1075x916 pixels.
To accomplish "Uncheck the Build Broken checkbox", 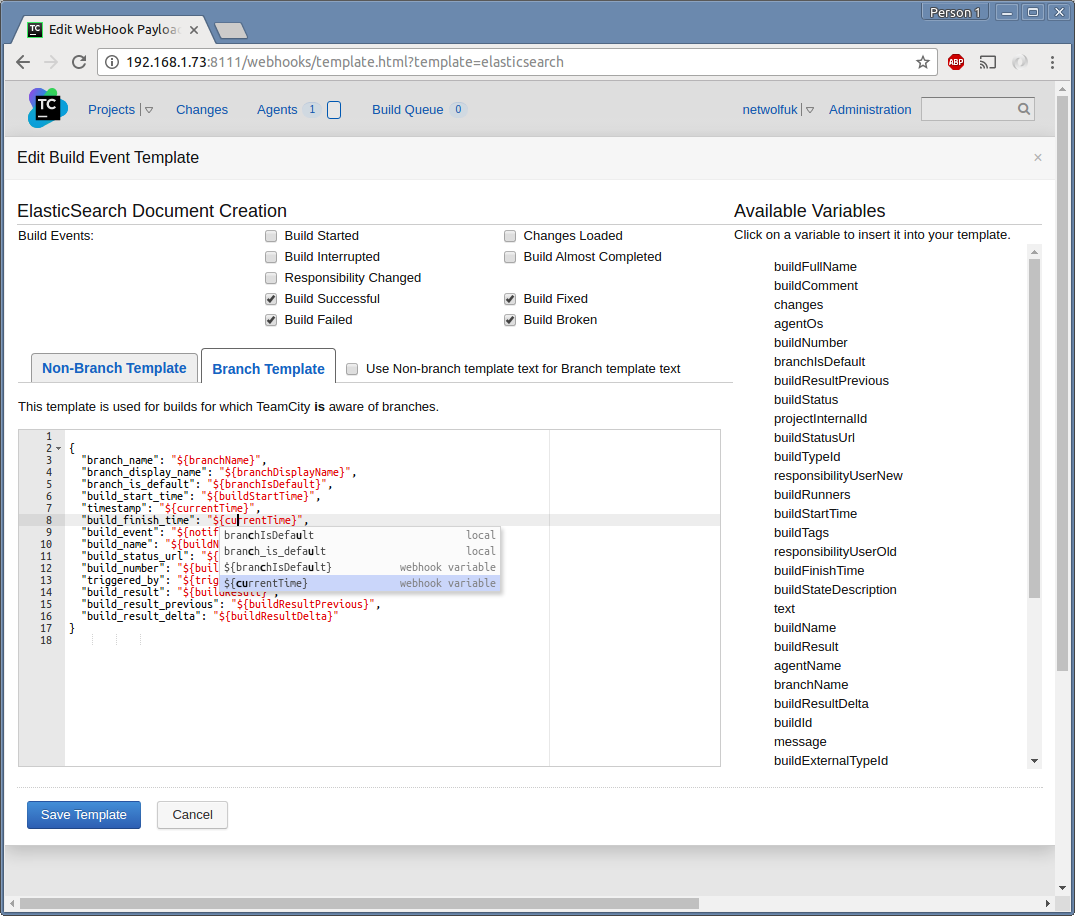I will pyautogui.click(x=509, y=320).
